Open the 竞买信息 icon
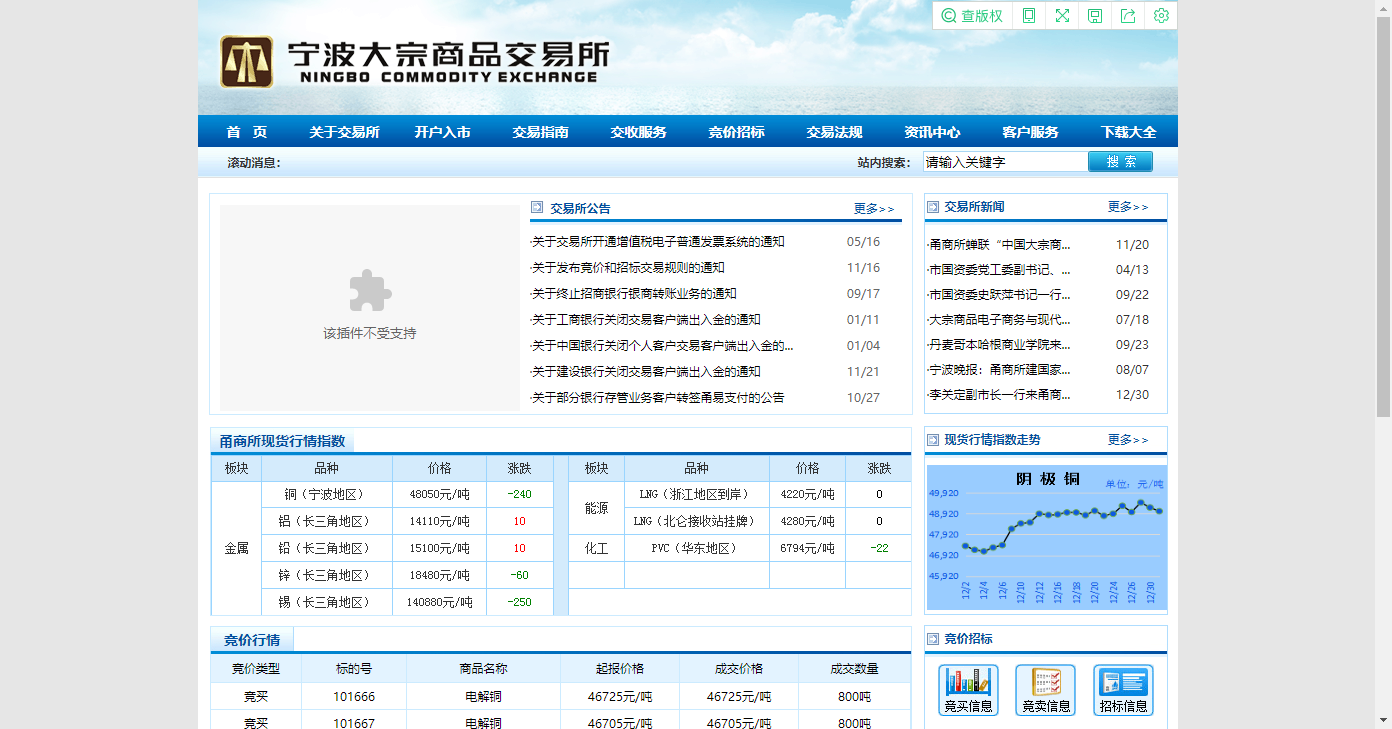 968,690
